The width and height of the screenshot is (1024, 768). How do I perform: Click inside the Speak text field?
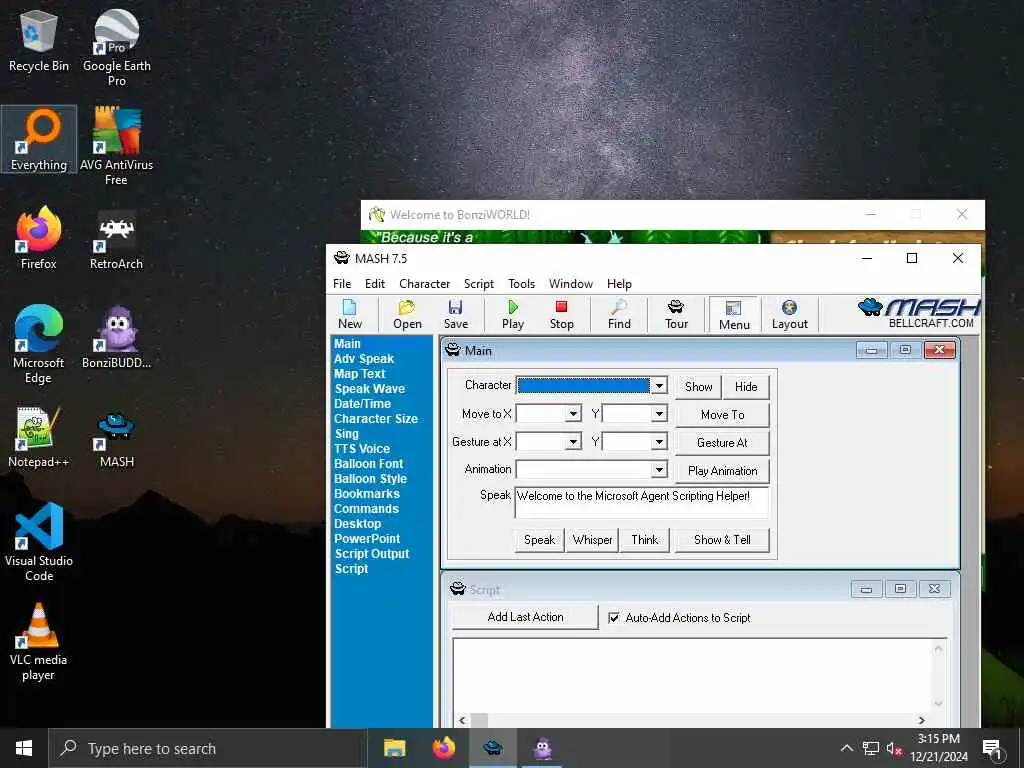coord(641,502)
